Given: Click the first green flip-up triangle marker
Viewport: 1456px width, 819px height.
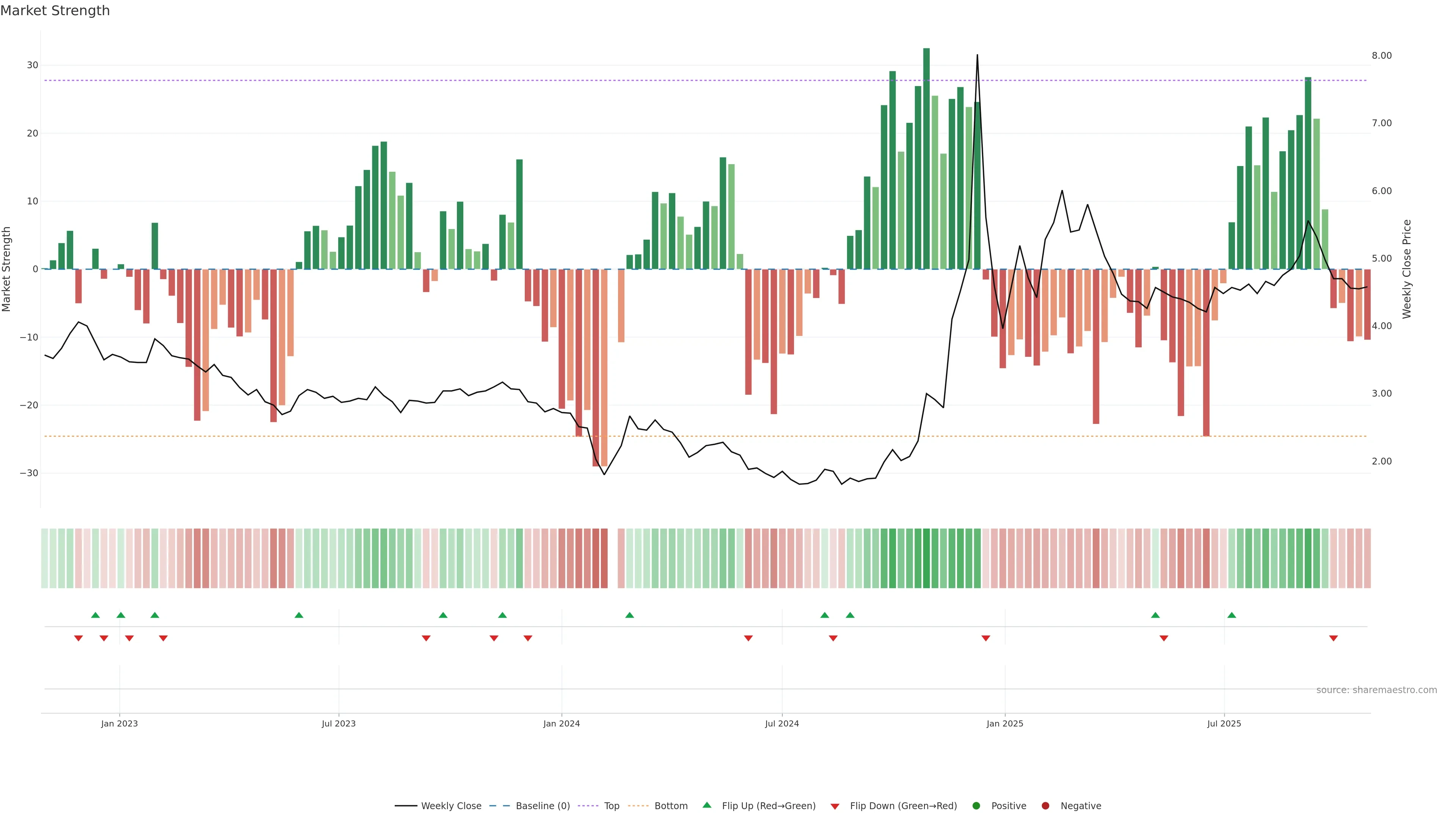Looking at the screenshot, I should tap(96, 615).
